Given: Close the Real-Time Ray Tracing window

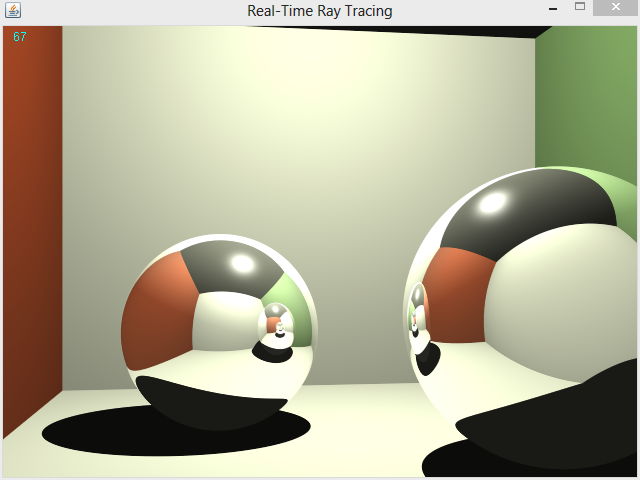Looking at the screenshot, I should pos(616,7).
